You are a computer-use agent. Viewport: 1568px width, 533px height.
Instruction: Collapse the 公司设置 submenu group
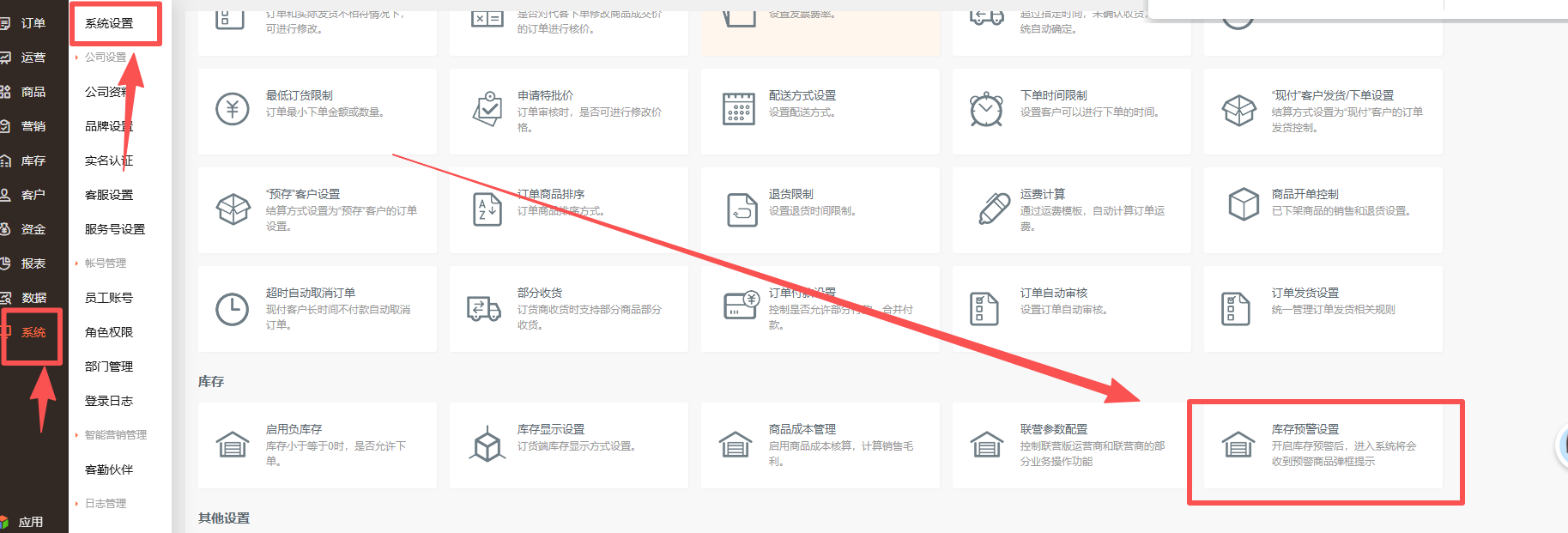(x=106, y=58)
